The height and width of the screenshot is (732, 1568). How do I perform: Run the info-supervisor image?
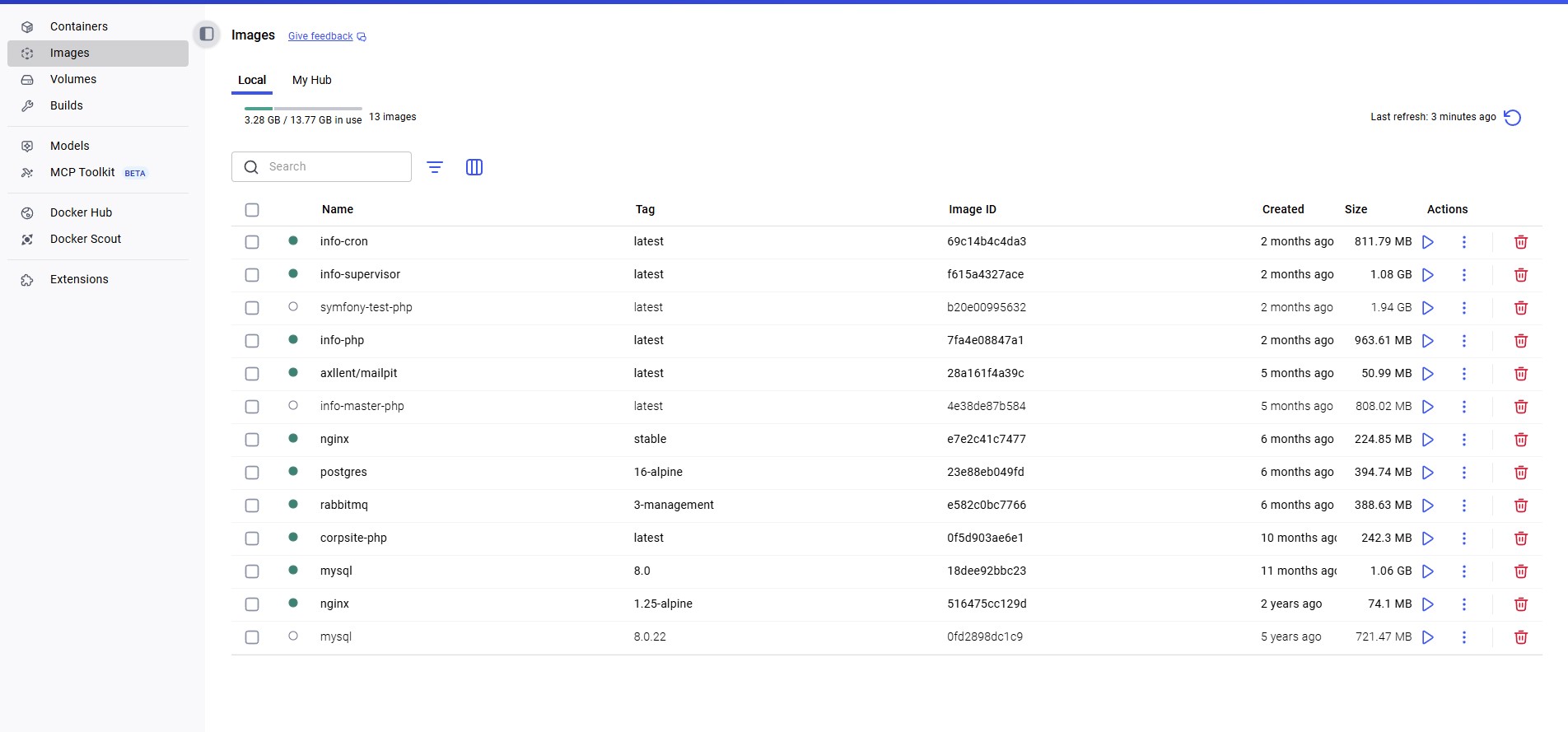(1428, 275)
